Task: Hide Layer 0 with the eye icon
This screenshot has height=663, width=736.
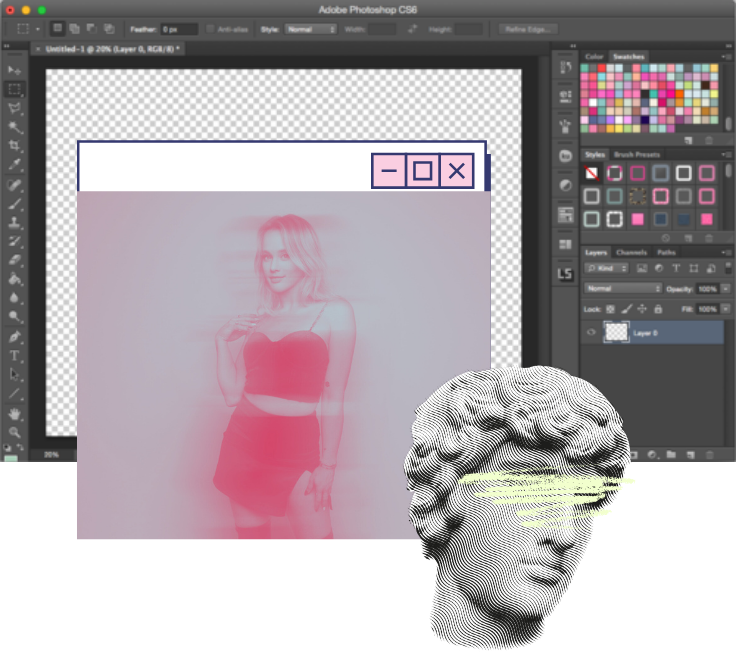Action: [x=591, y=333]
